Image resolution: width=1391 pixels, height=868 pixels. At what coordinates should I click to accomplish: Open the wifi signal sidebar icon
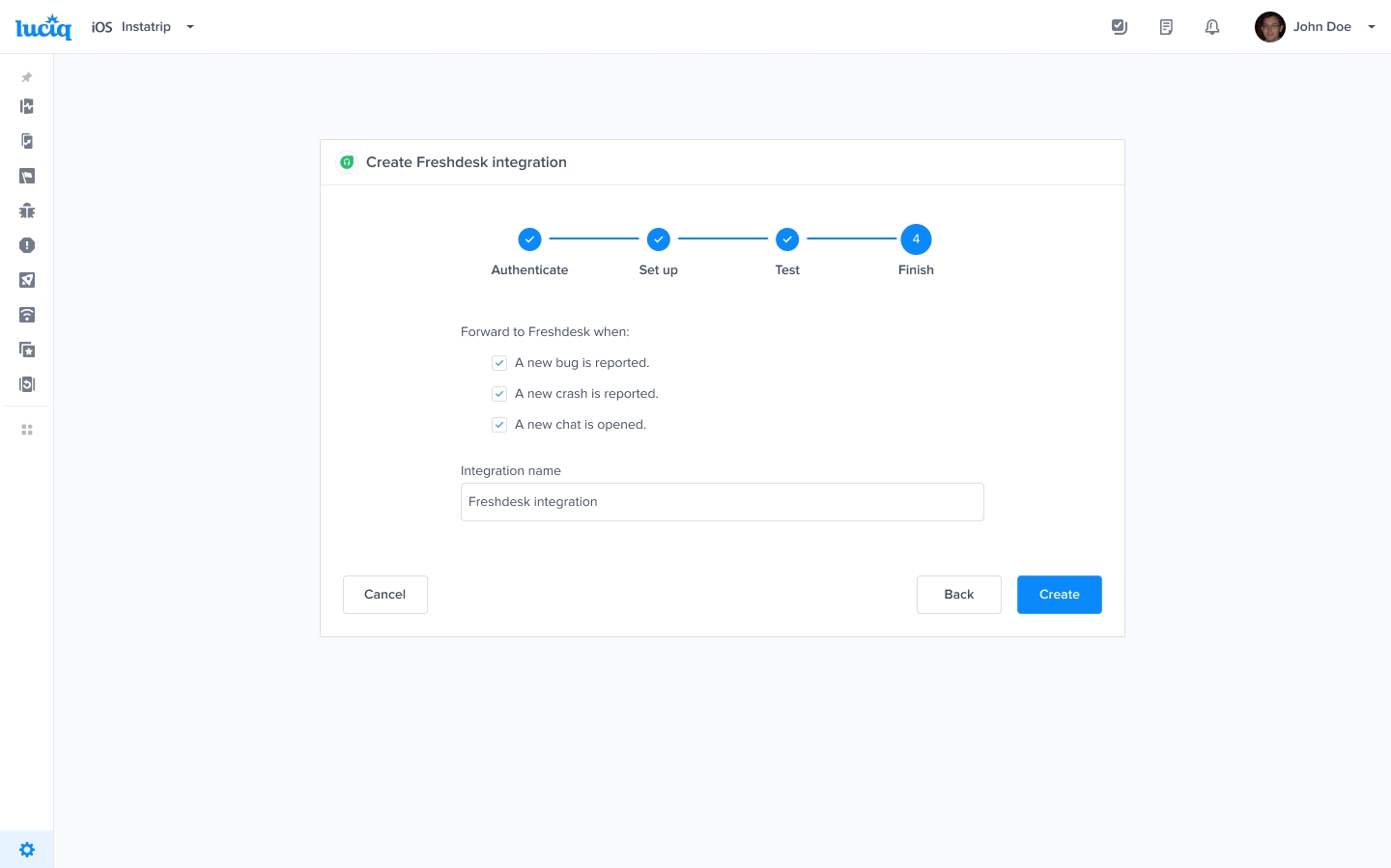point(27,315)
